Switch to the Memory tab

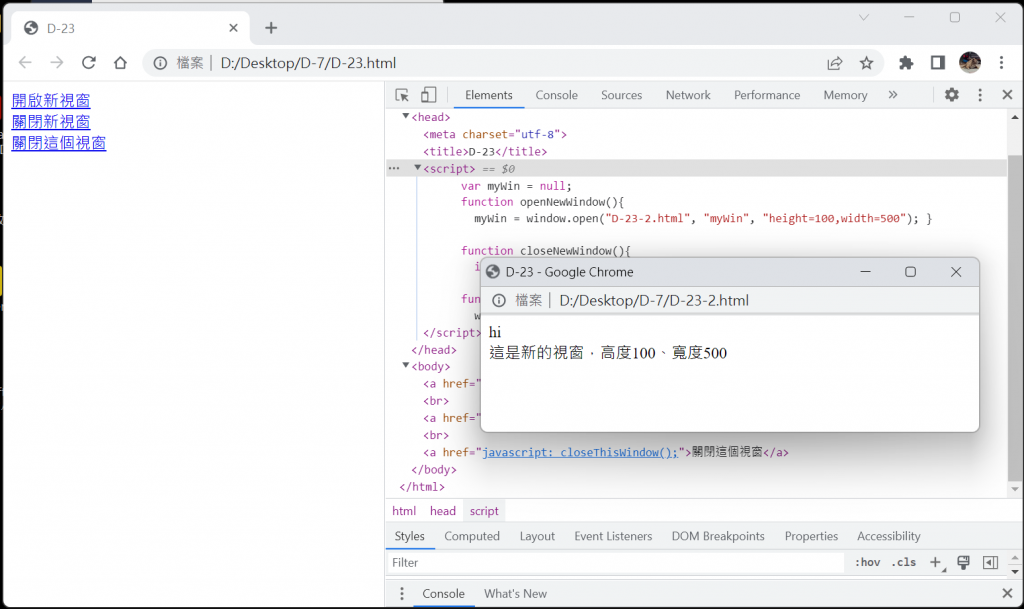[x=845, y=95]
